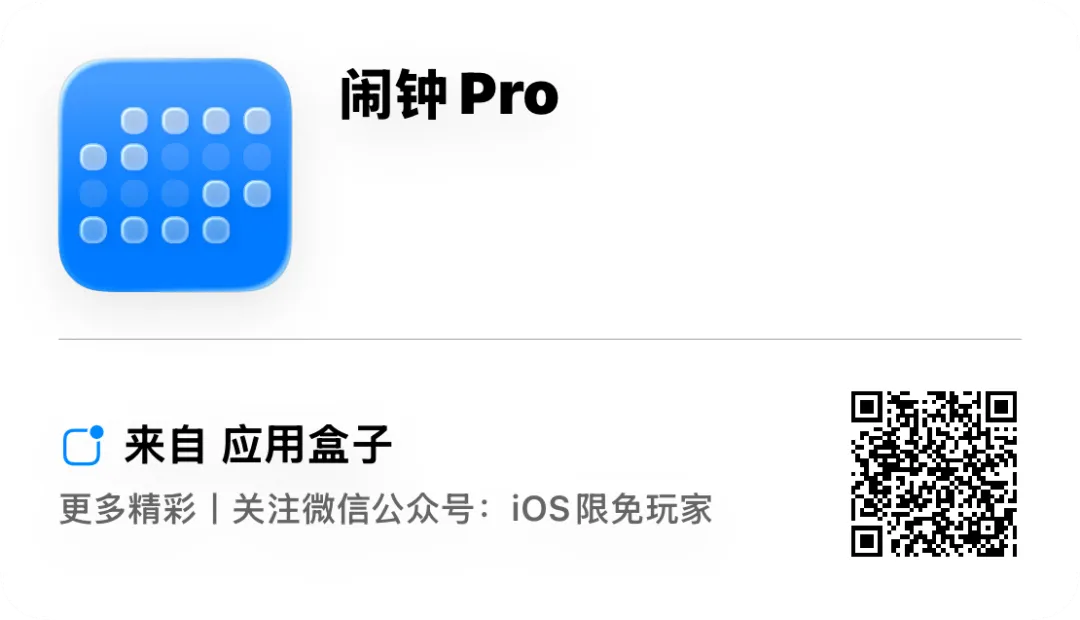
Task: Click the QR code's top-left finder square
Action: pyautogui.click(x=868, y=408)
